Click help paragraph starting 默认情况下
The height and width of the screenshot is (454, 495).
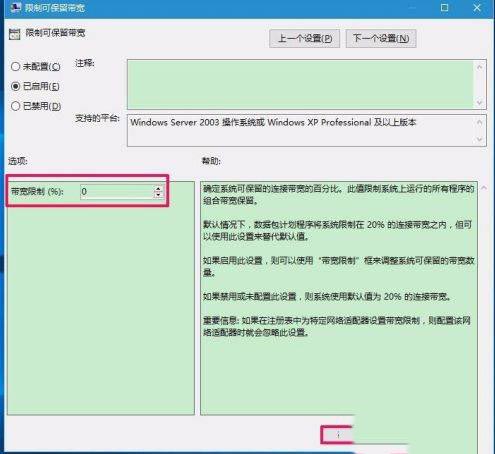coord(337,231)
